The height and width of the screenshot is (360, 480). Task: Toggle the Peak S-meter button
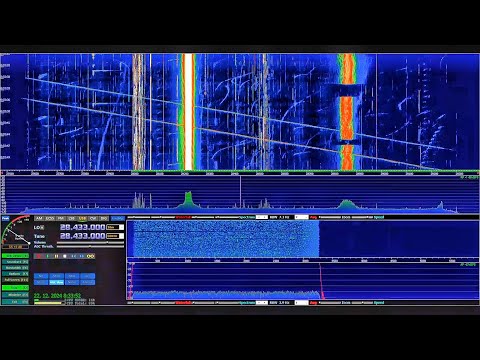pos(5,218)
